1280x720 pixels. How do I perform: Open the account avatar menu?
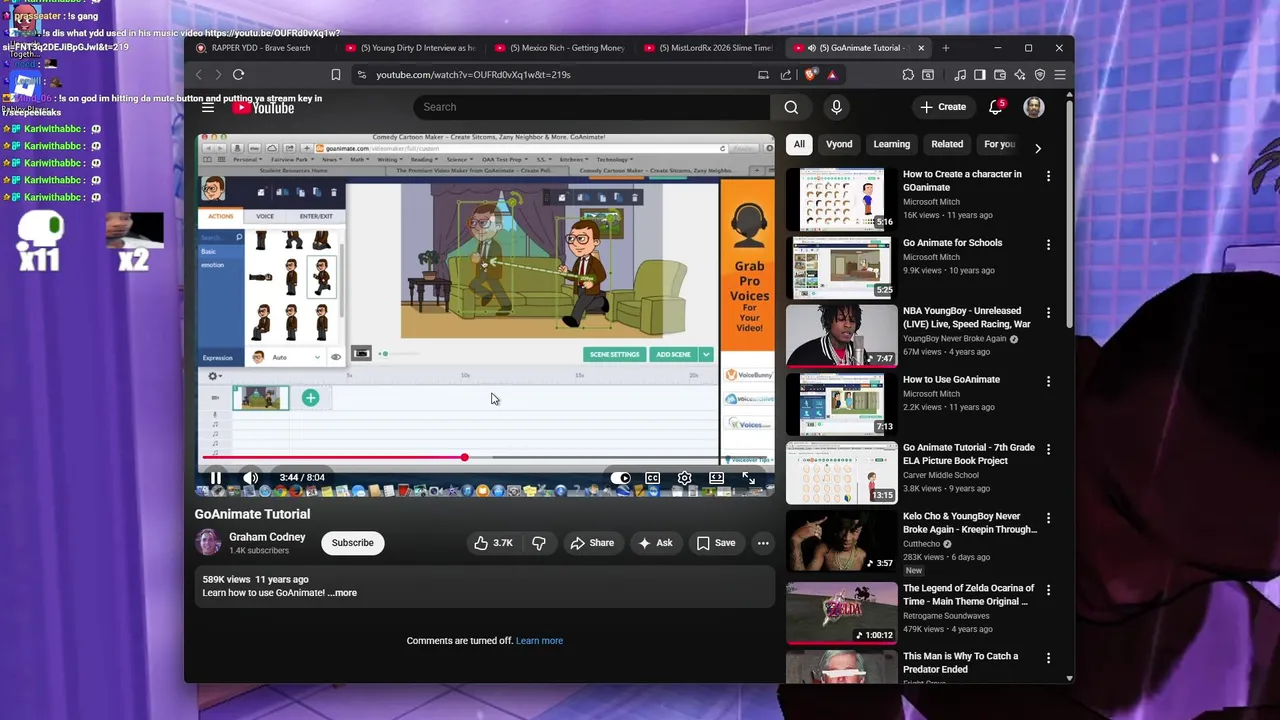pos(1034,107)
